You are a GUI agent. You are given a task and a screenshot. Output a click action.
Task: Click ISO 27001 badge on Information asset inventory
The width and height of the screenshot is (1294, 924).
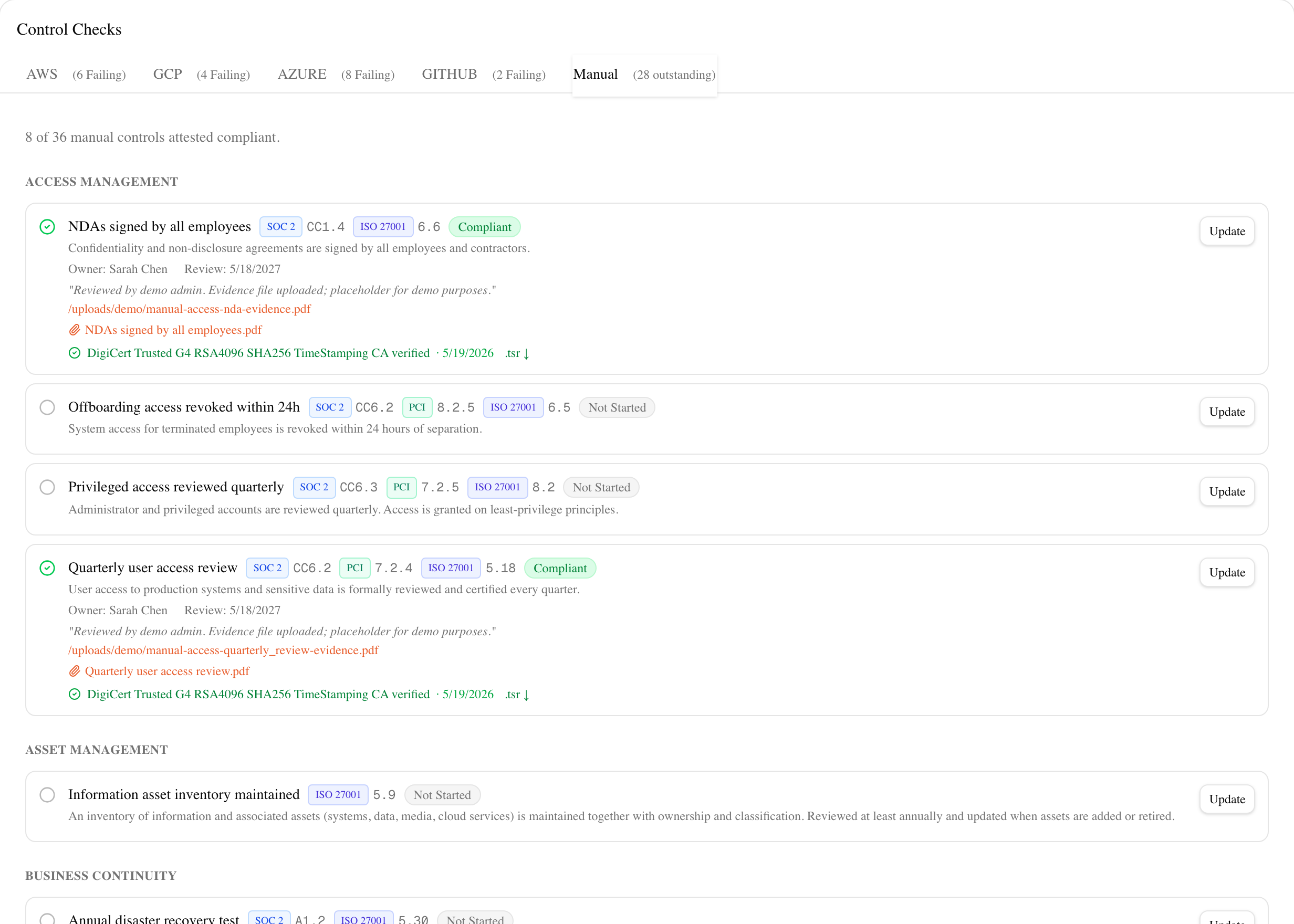(x=338, y=795)
